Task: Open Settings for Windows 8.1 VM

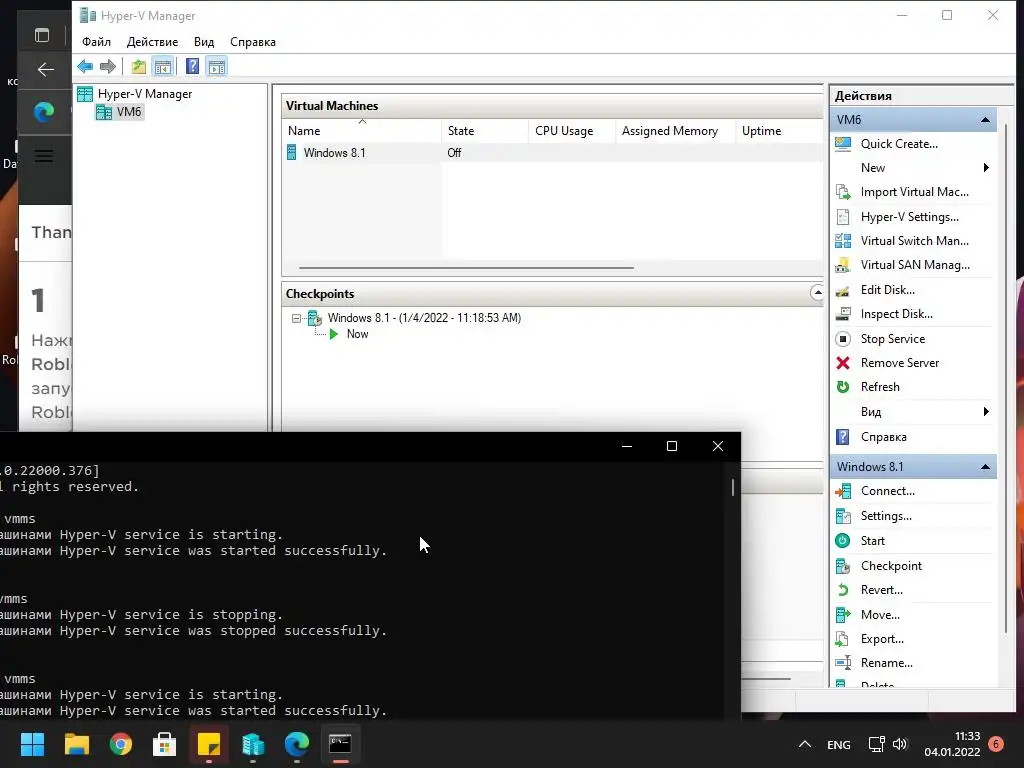Action: [x=886, y=516]
